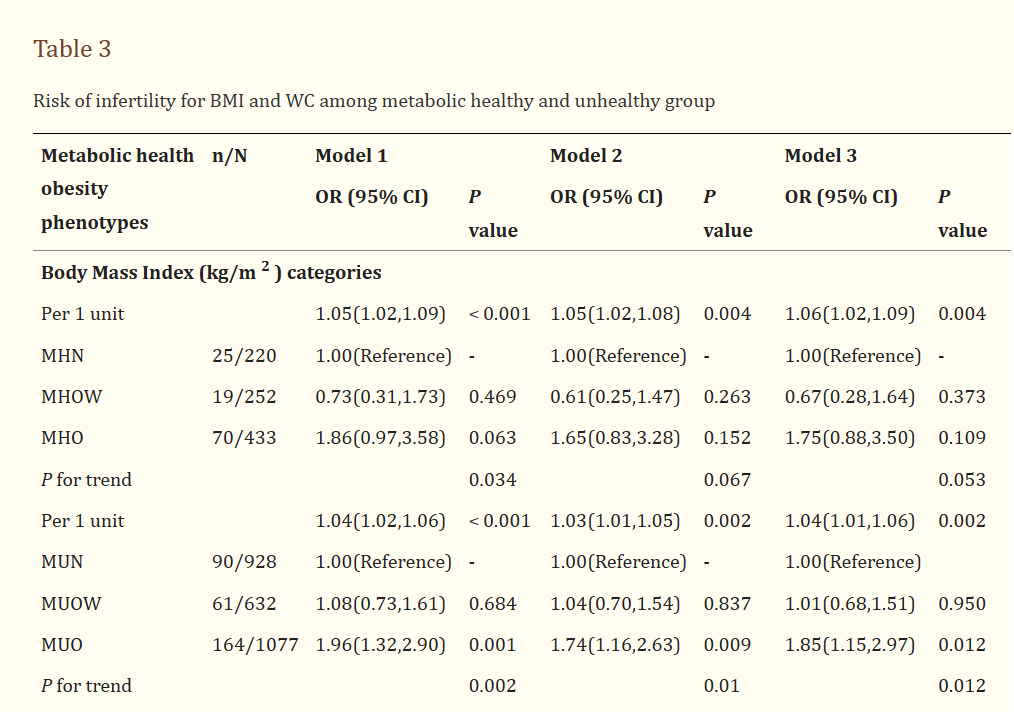1014x712 pixels.
Task: Click the MHOW row label
Action: click(x=71, y=397)
